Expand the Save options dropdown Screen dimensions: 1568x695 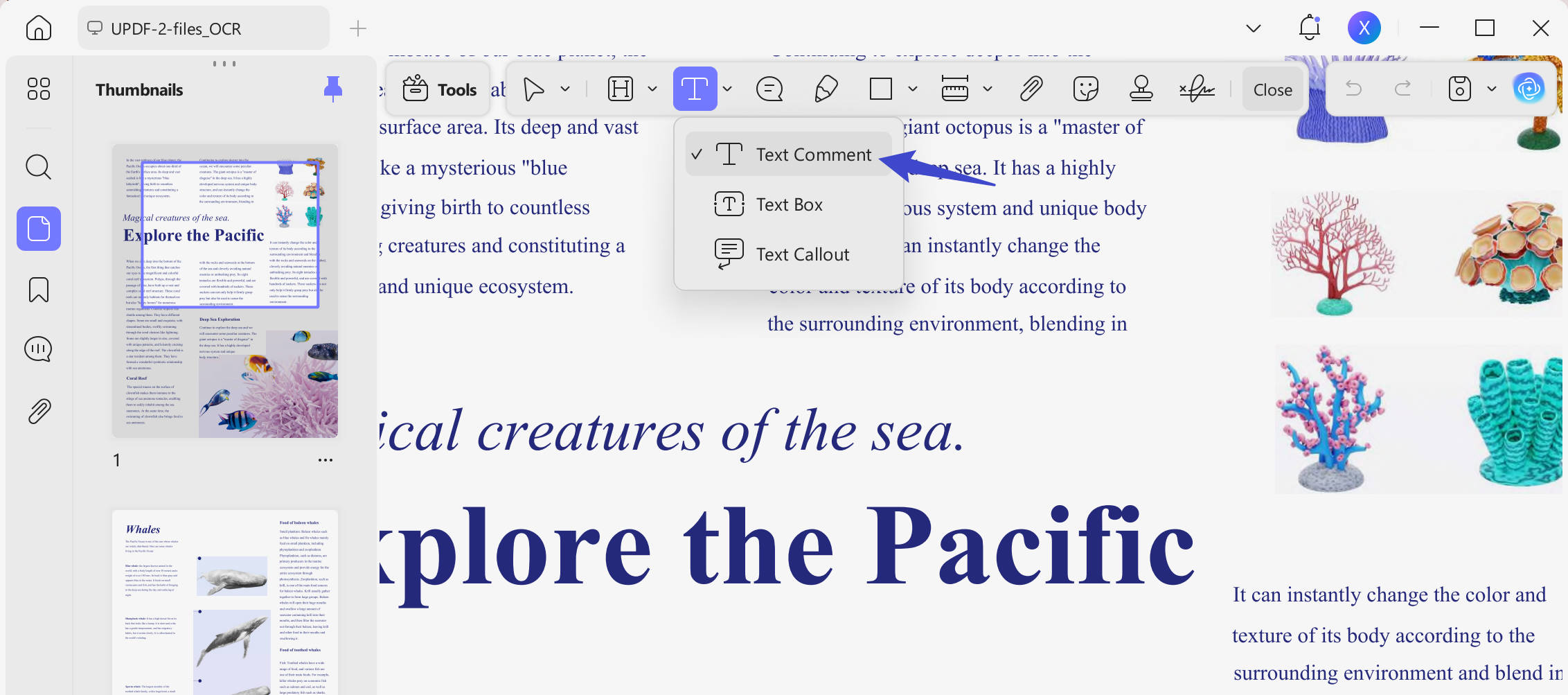1492,89
